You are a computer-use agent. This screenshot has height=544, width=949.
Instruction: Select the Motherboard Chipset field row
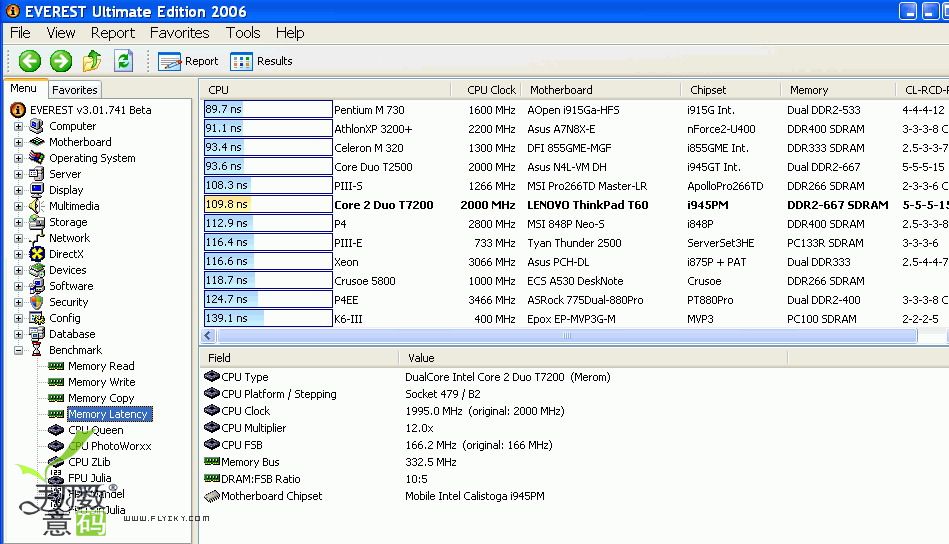point(374,496)
